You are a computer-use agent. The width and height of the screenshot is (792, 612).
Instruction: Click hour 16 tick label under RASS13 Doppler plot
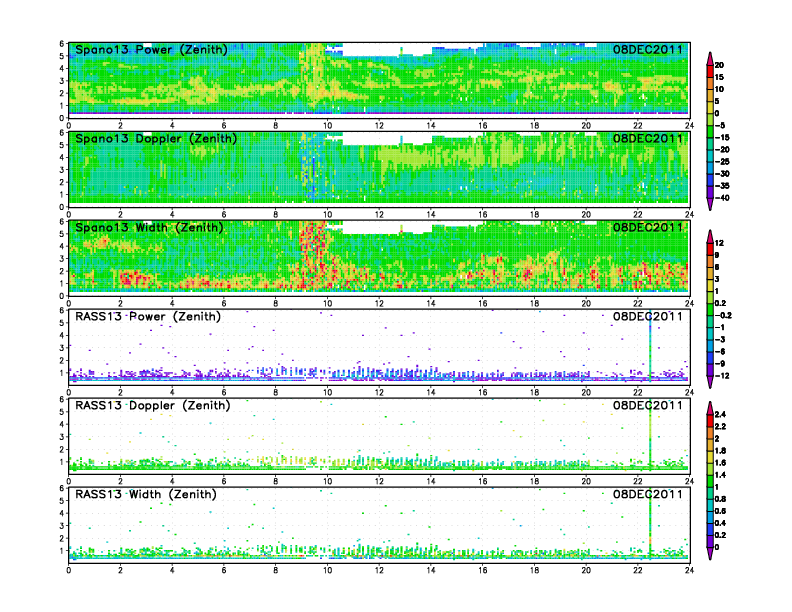[x=482, y=481]
